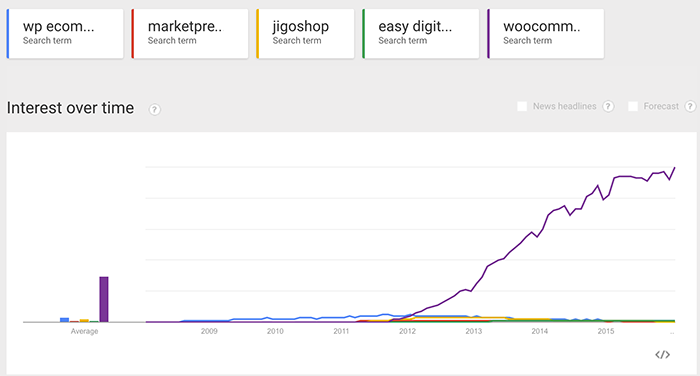This screenshot has height=376, width=700.
Task: Select the easy digit... search term card
Action: click(x=421, y=33)
